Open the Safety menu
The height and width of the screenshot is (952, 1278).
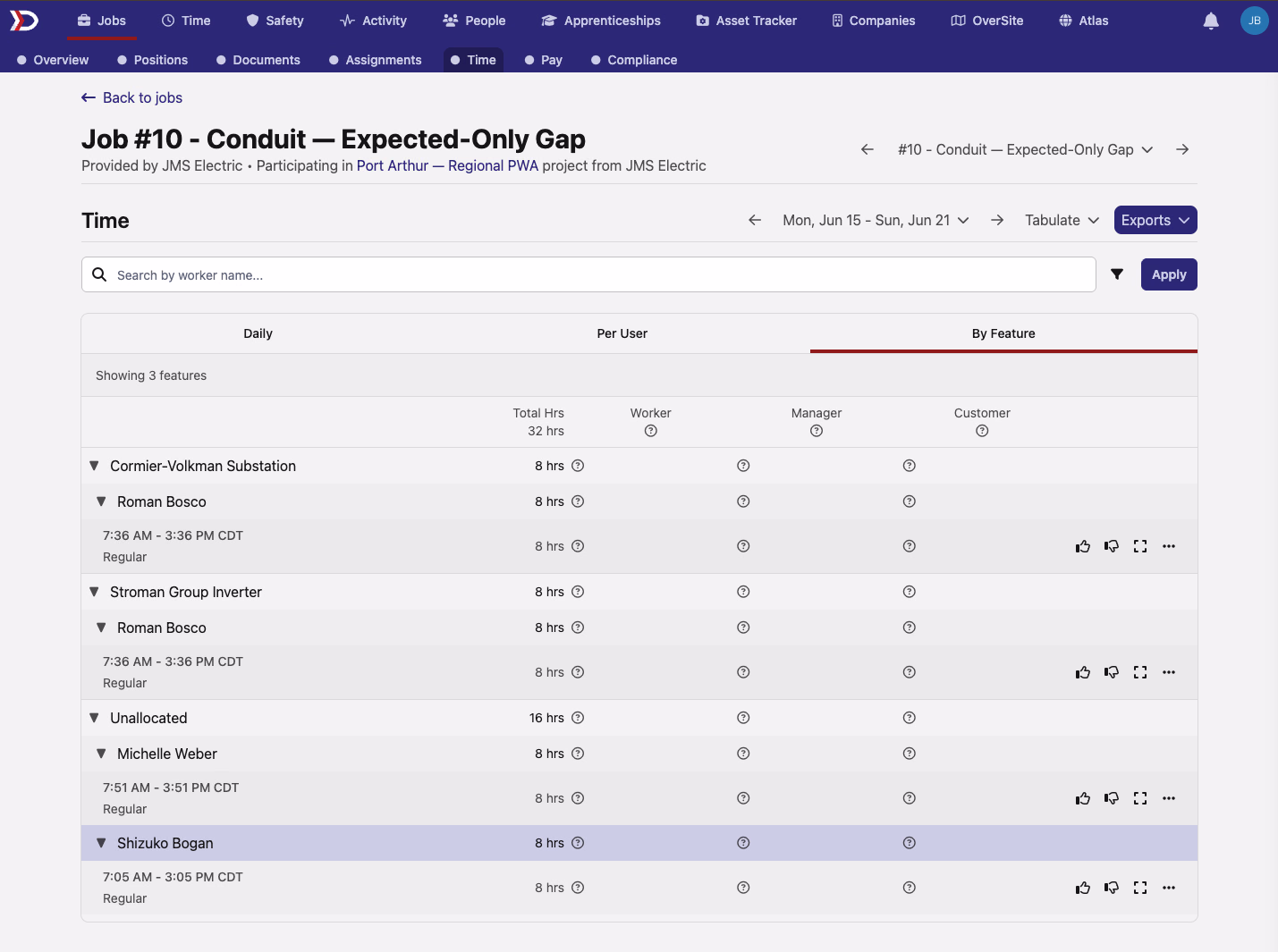275,21
